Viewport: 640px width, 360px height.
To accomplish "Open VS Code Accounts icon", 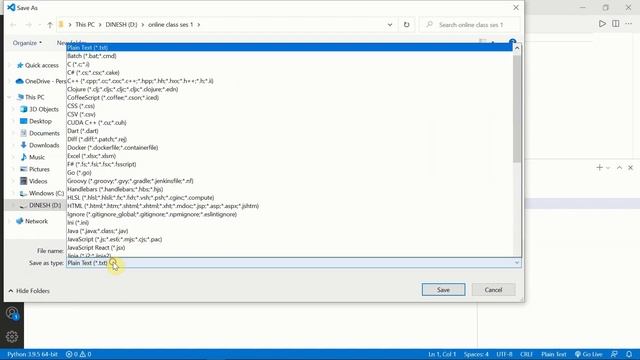I will (12, 313).
